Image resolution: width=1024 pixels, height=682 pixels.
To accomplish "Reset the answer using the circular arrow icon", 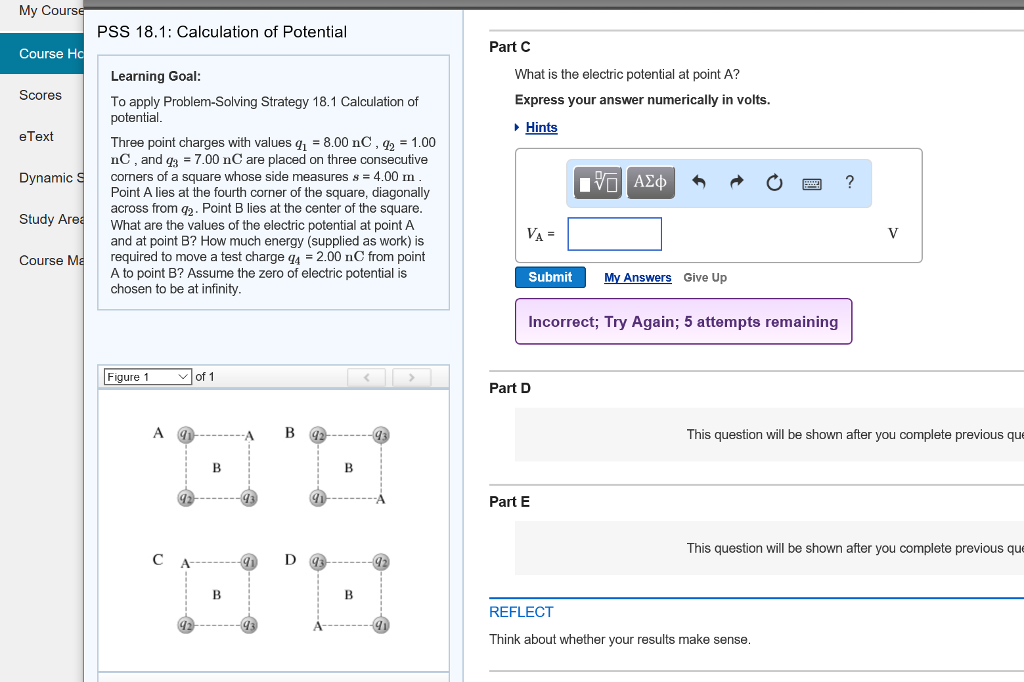I will pyautogui.click(x=773, y=182).
